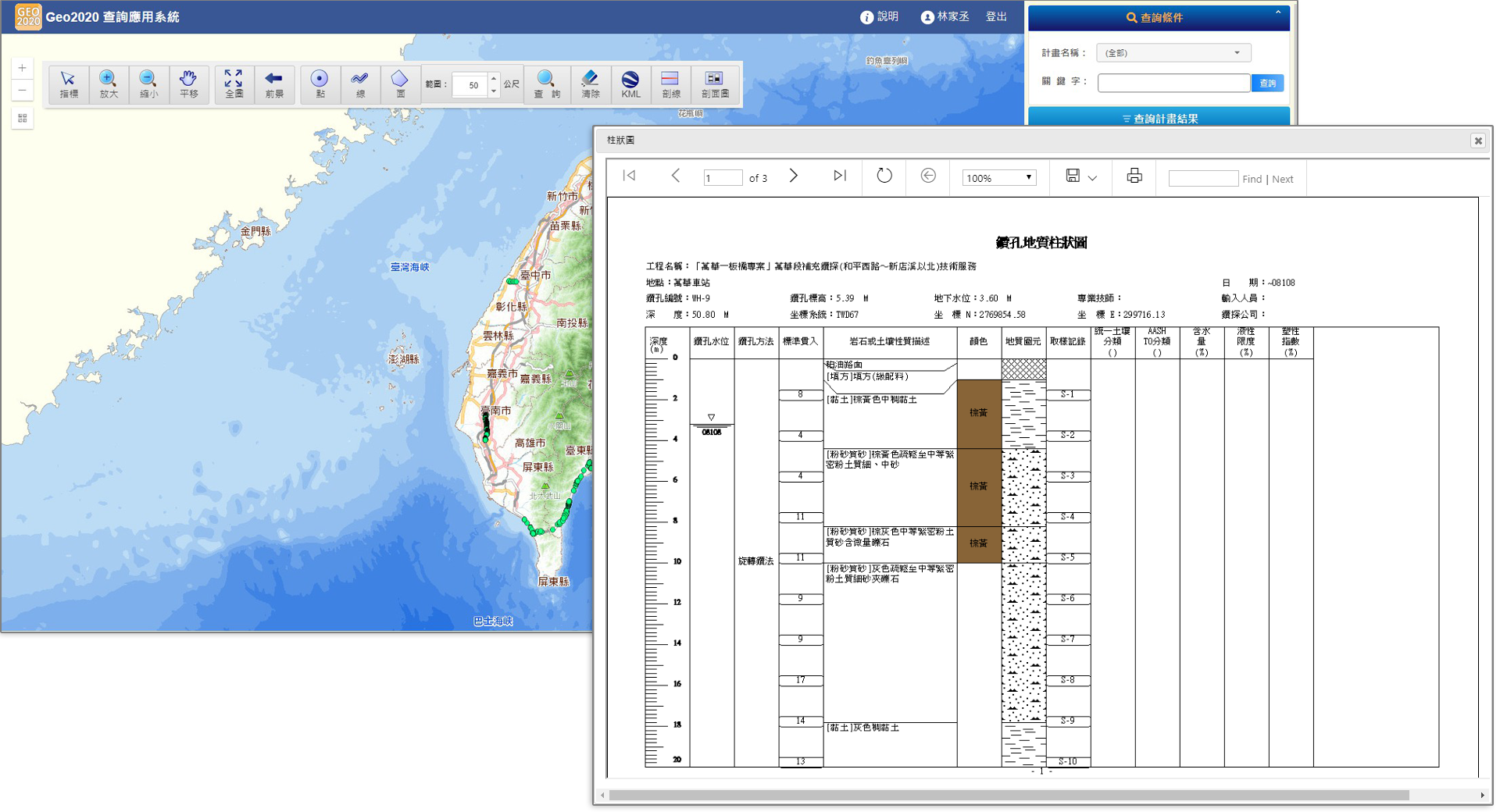This screenshot has width=1500, height=812.
Task: Navigate back to parent report
Action: 928,176
